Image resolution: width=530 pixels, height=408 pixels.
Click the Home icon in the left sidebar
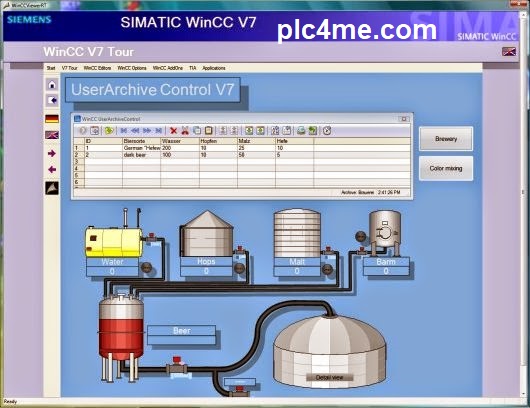(52, 85)
